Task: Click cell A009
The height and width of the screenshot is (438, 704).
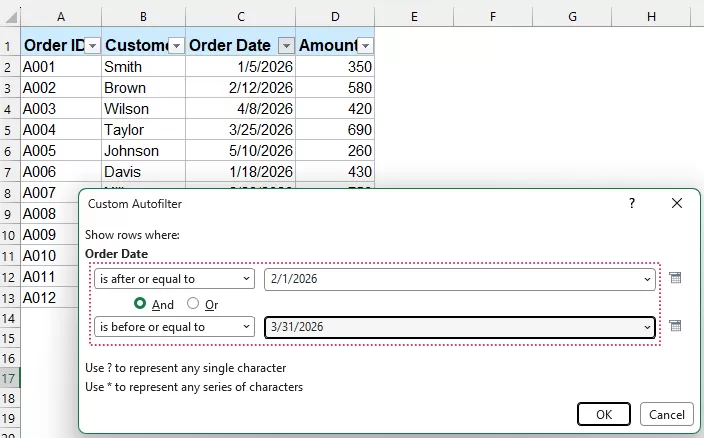Action: point(49,235)
